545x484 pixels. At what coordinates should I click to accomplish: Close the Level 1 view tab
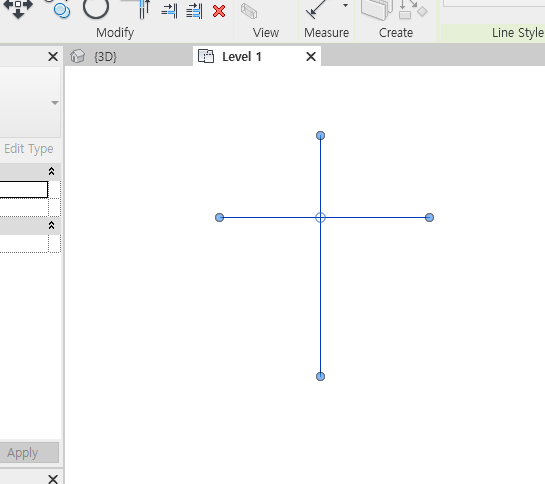(311, 56)
